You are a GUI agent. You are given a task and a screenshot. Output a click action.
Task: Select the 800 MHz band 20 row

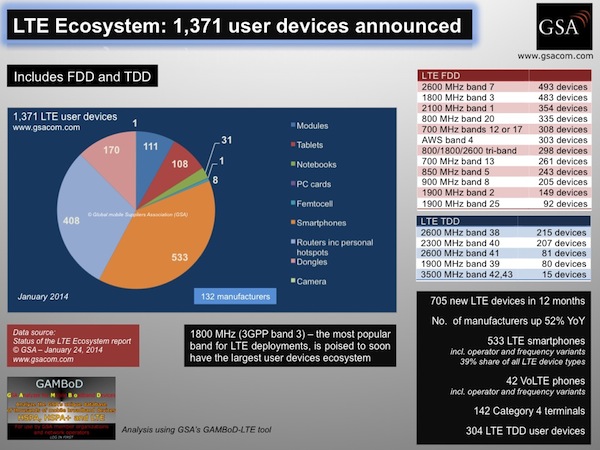[x=504, y=119]
